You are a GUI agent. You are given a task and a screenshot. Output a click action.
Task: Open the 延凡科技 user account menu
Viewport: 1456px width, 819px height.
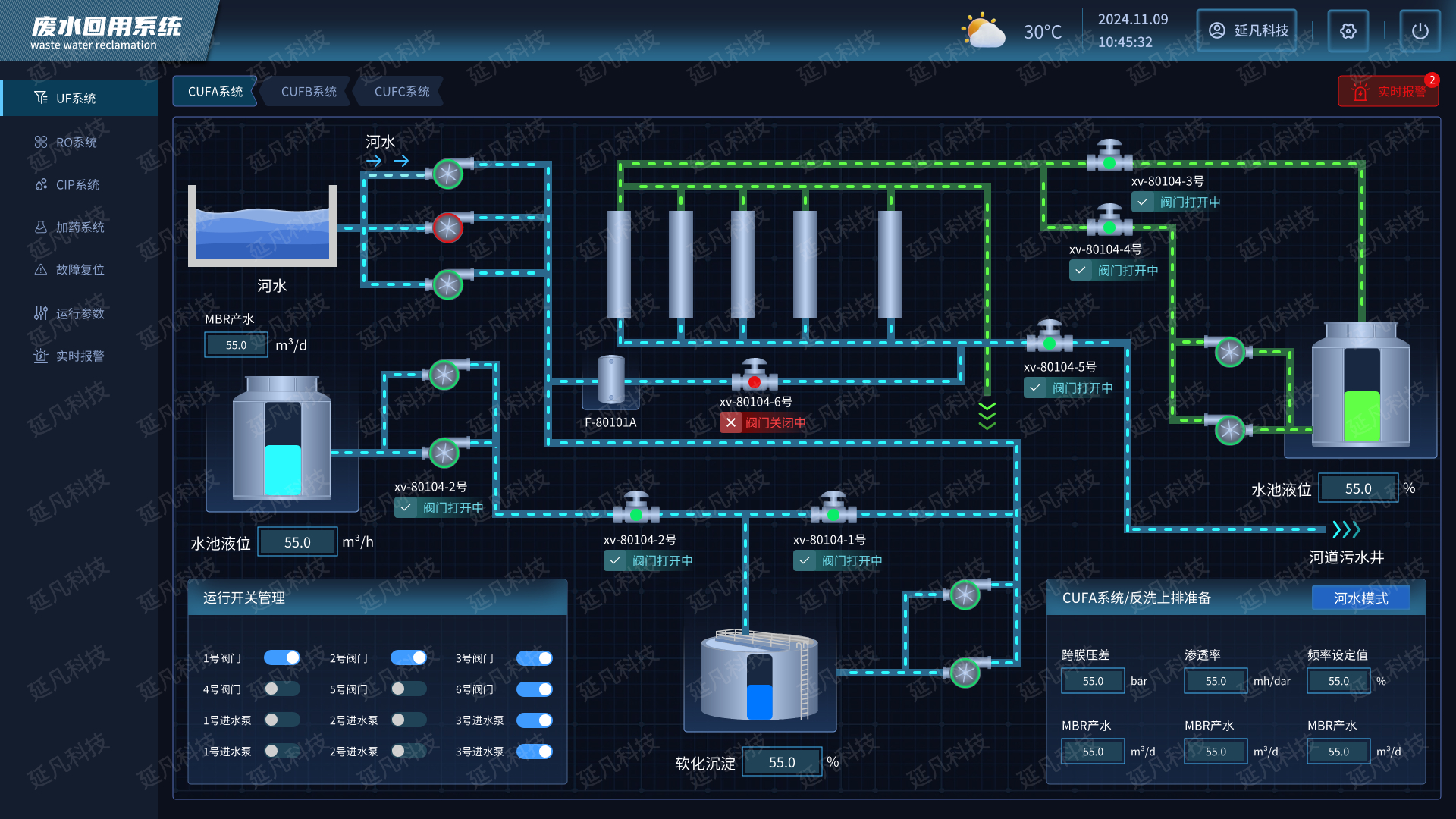pyautogui.click(x=1247, y=30)
